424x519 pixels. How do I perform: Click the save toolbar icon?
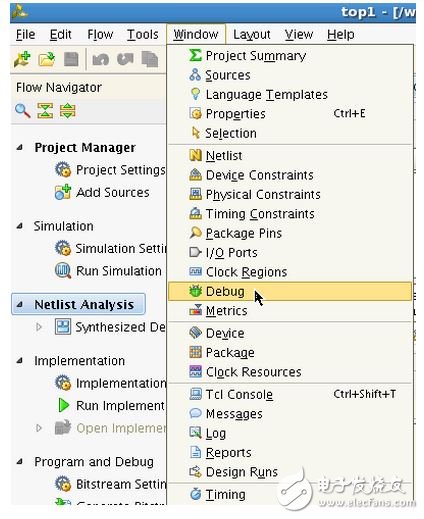pyautogui.click(x=71, y=60)
